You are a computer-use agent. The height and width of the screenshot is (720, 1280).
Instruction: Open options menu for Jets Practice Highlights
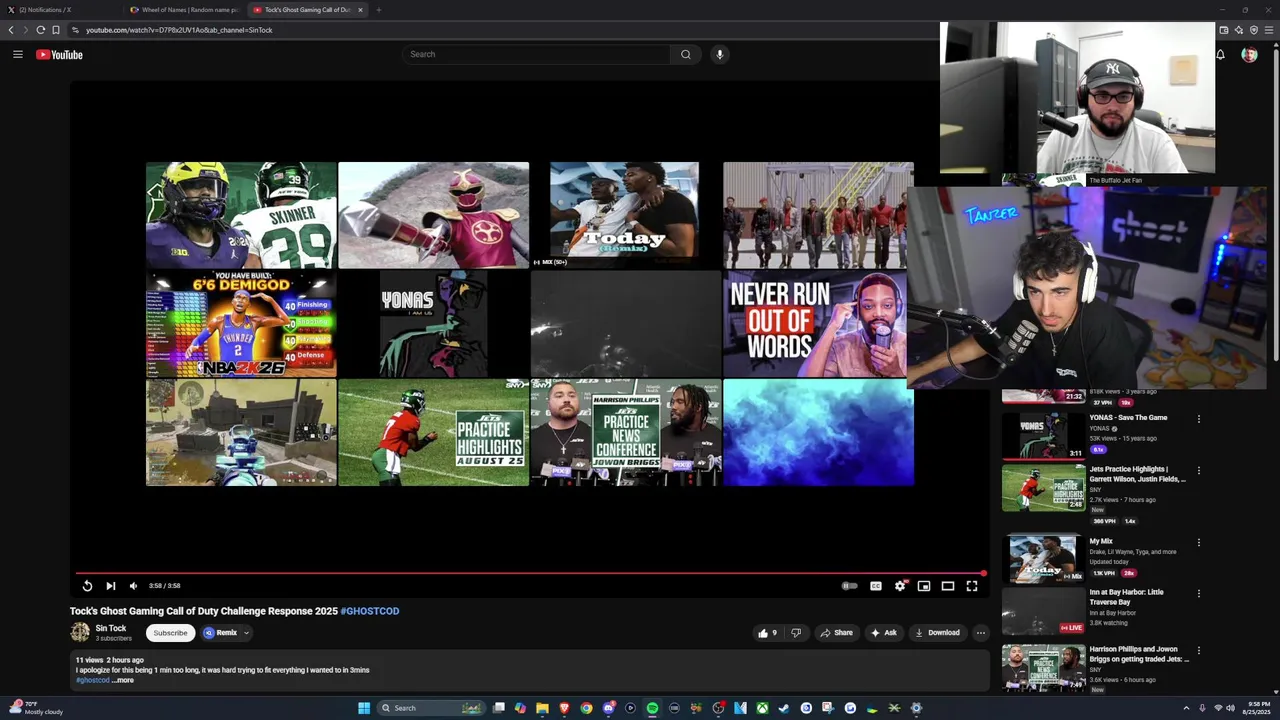pos(1198,470)
